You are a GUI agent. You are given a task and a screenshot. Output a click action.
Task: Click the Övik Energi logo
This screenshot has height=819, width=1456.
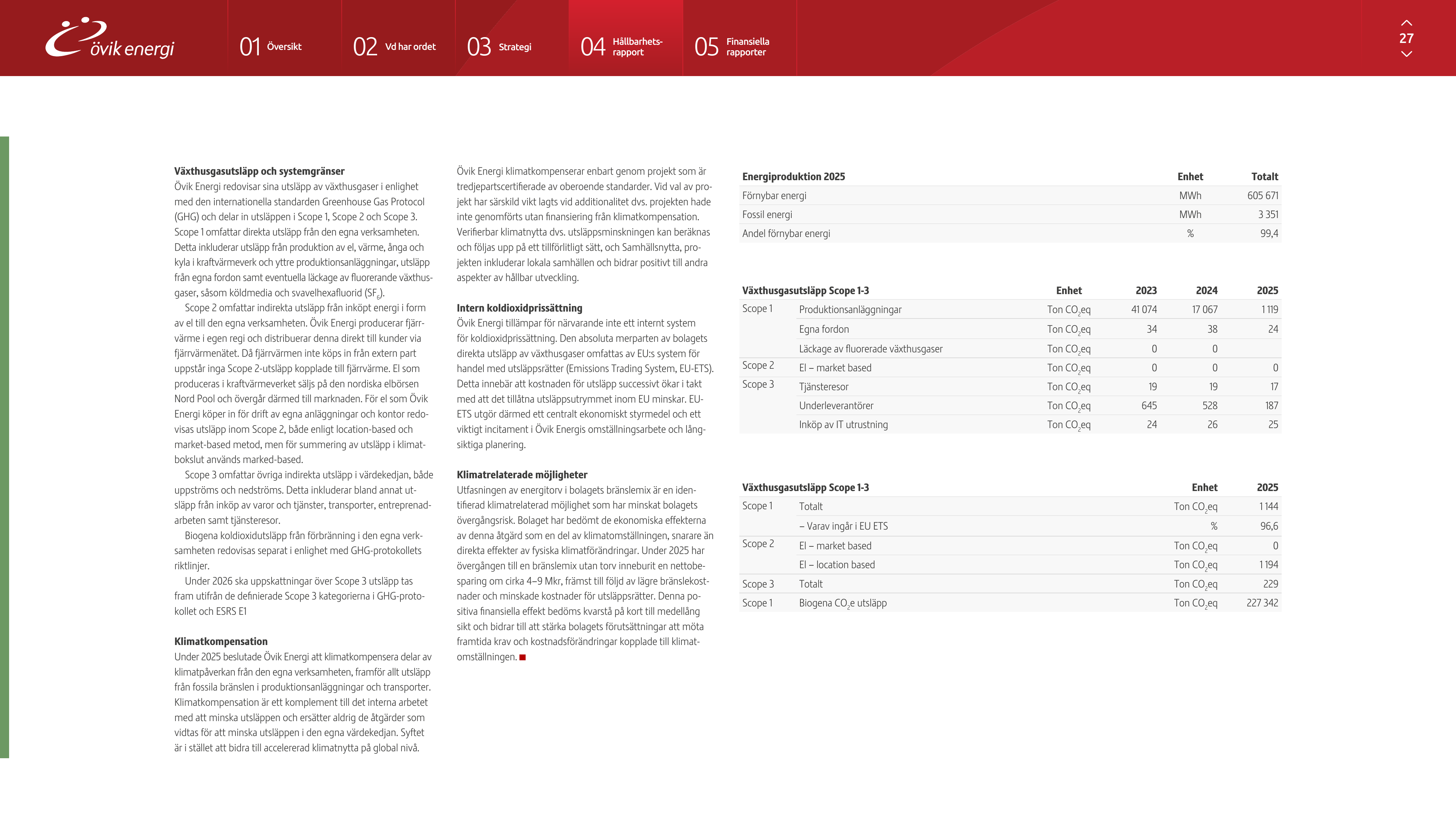(x=110, y=38)
